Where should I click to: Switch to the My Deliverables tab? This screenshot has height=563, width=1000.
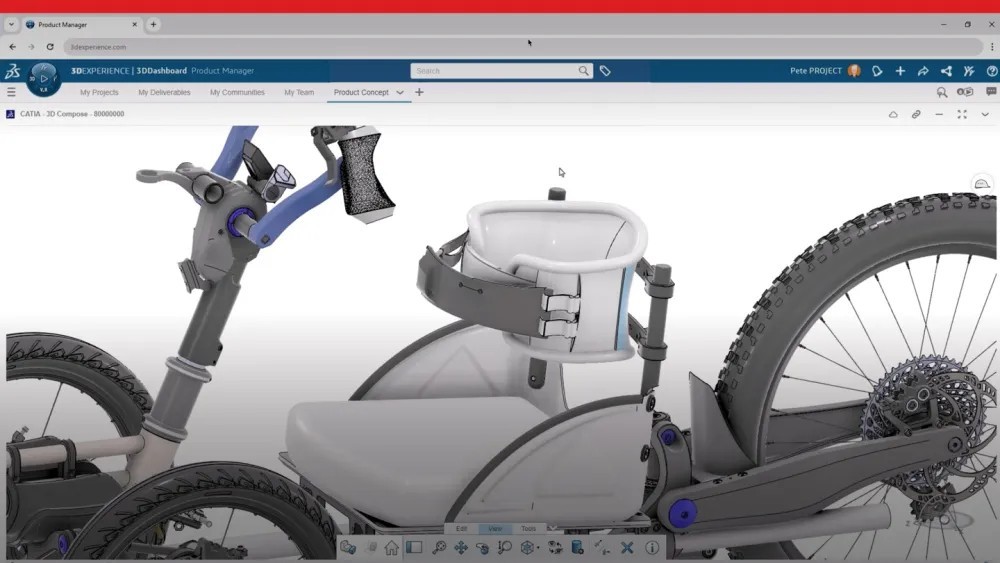(164, 92)
